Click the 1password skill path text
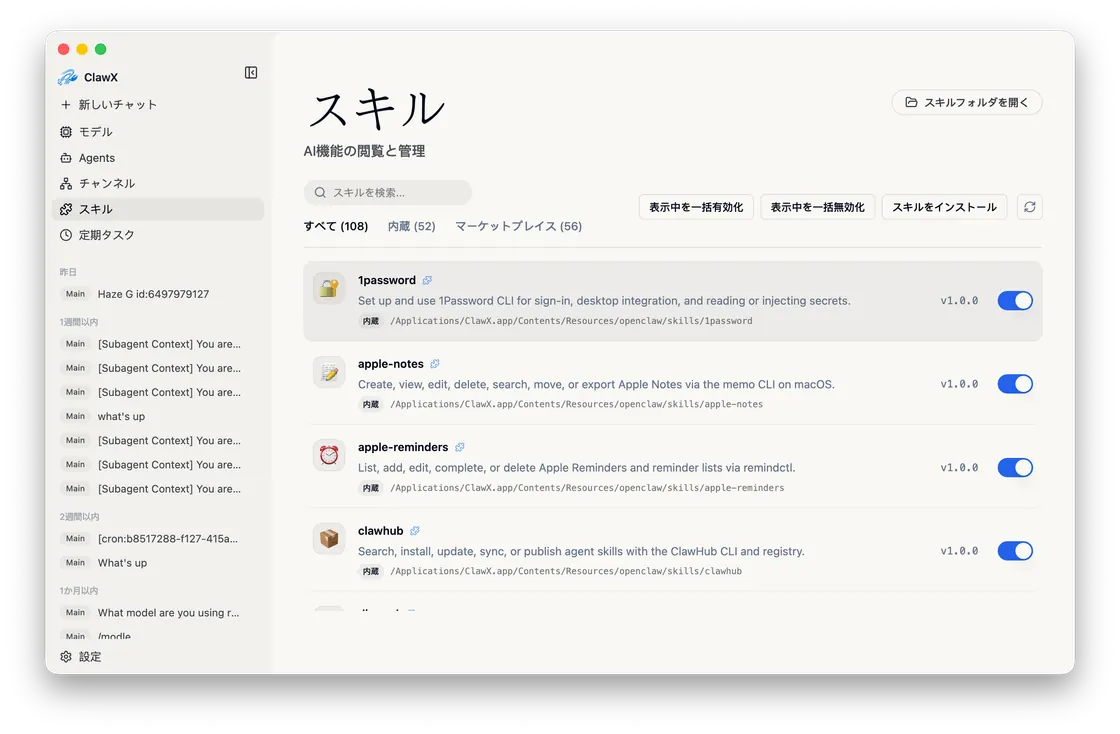Screen dimensions: 1120x734 571,321
